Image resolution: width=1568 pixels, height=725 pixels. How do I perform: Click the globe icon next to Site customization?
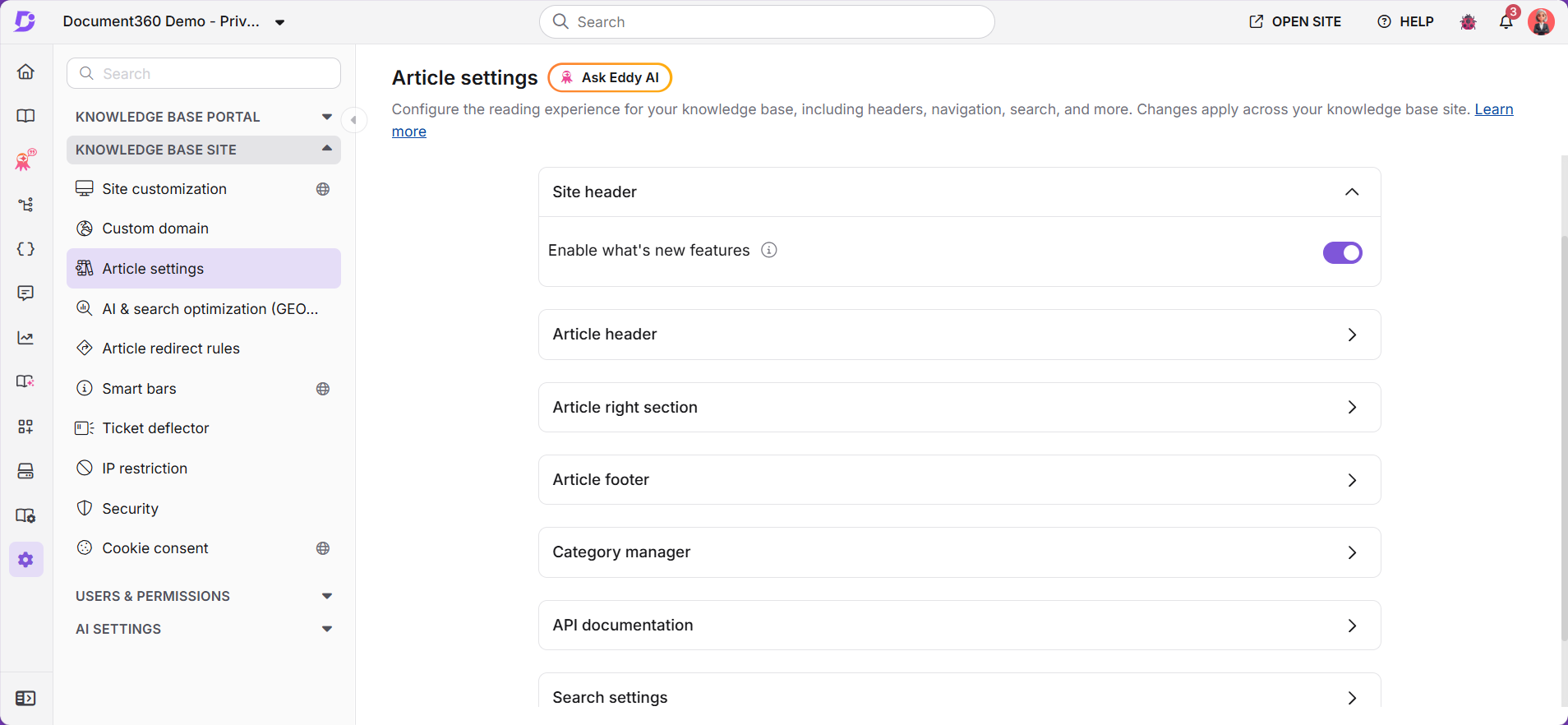point(323,189)
